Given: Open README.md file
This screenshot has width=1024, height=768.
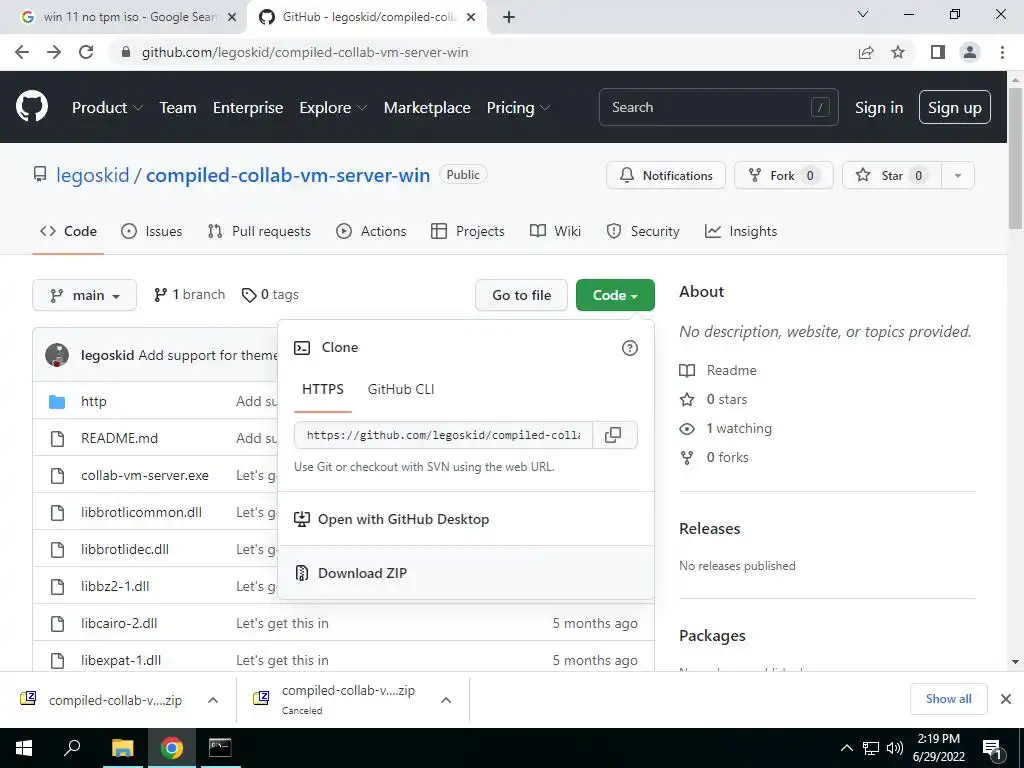Looking at the screenshot, I should click(120, 438).
